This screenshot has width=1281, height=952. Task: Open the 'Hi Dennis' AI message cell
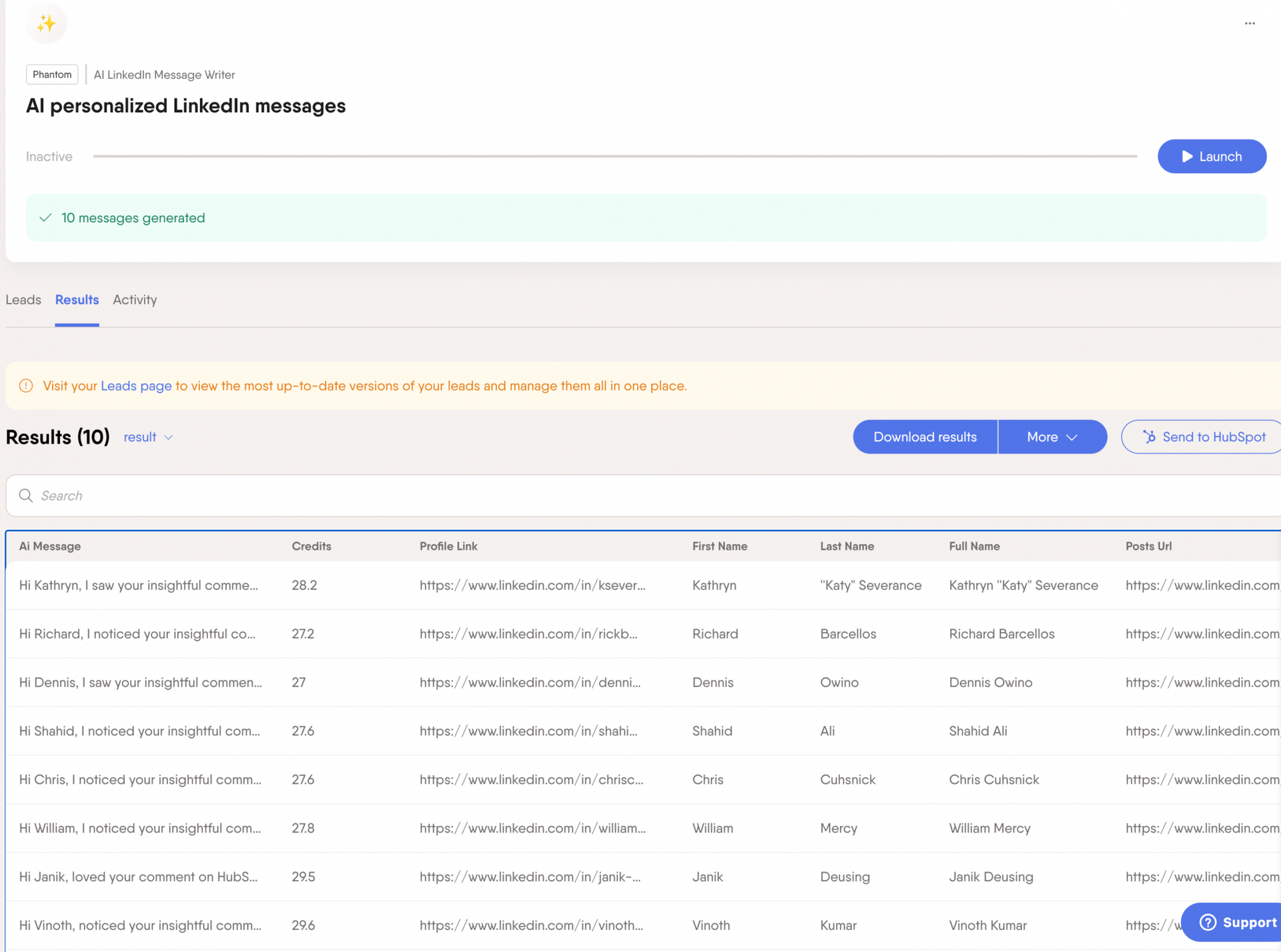(141, 682)
